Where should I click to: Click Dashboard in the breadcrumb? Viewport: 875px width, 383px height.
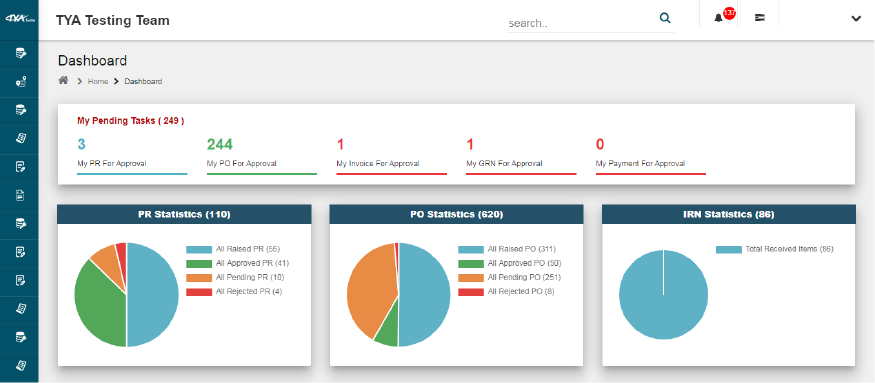[143, 82]
